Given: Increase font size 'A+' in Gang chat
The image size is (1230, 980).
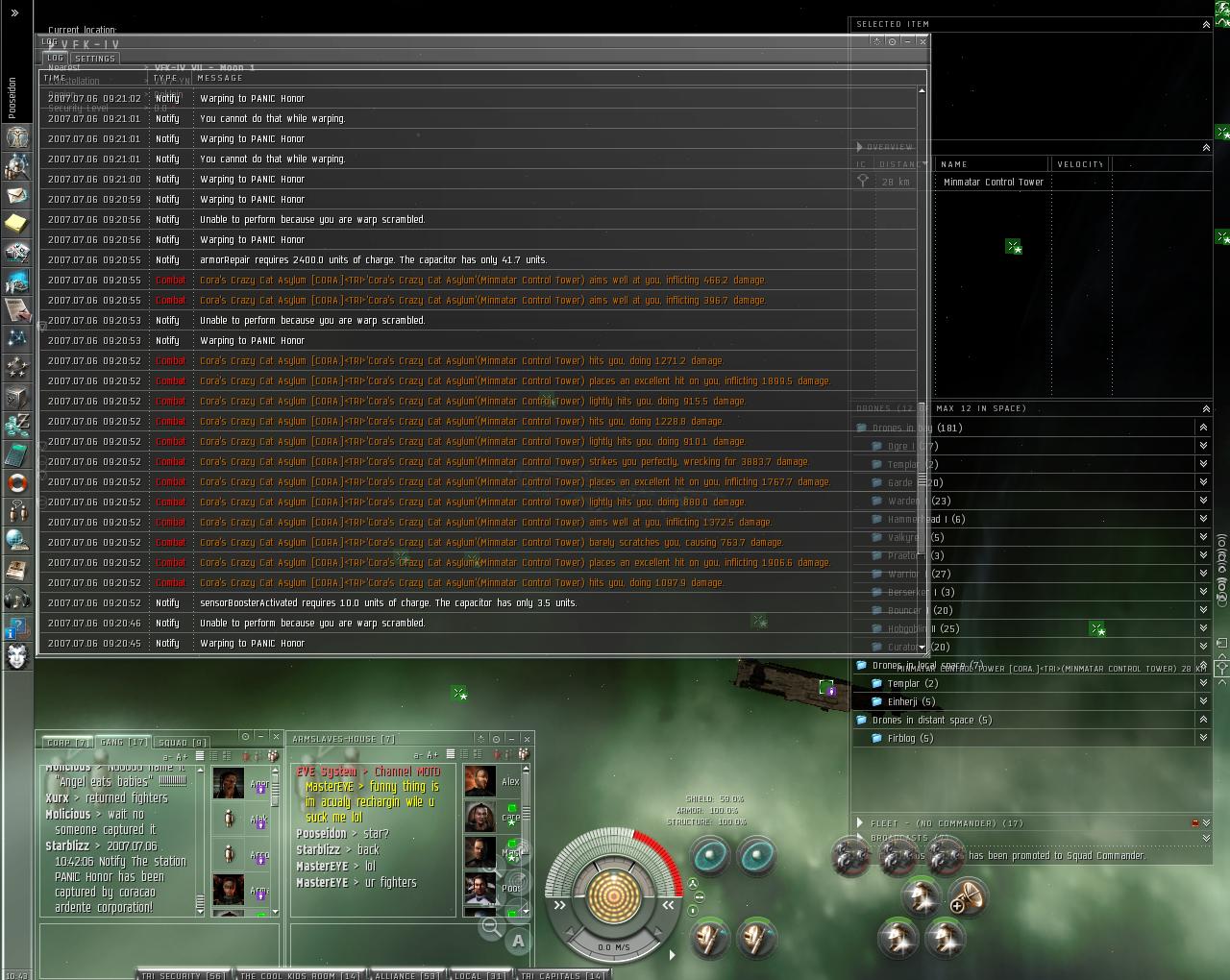Looking at the screenshot, I should click(183, 756).
